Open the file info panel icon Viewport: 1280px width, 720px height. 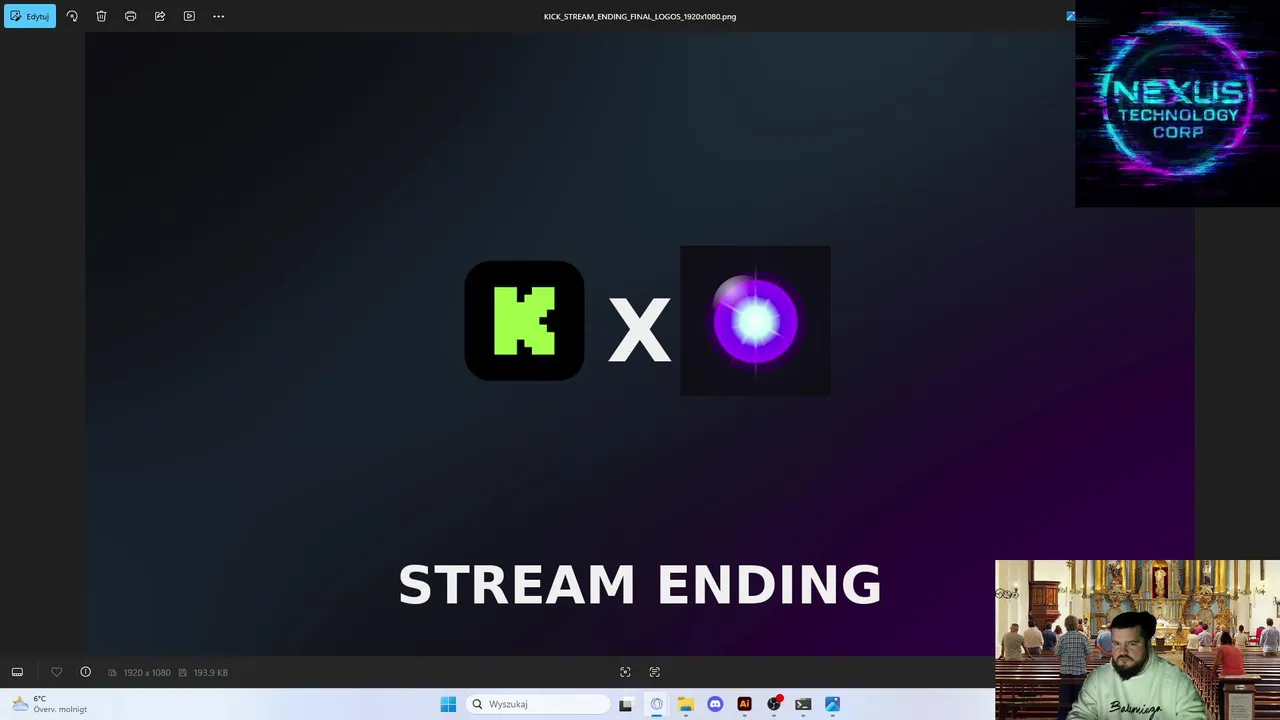tap(85, 672)
